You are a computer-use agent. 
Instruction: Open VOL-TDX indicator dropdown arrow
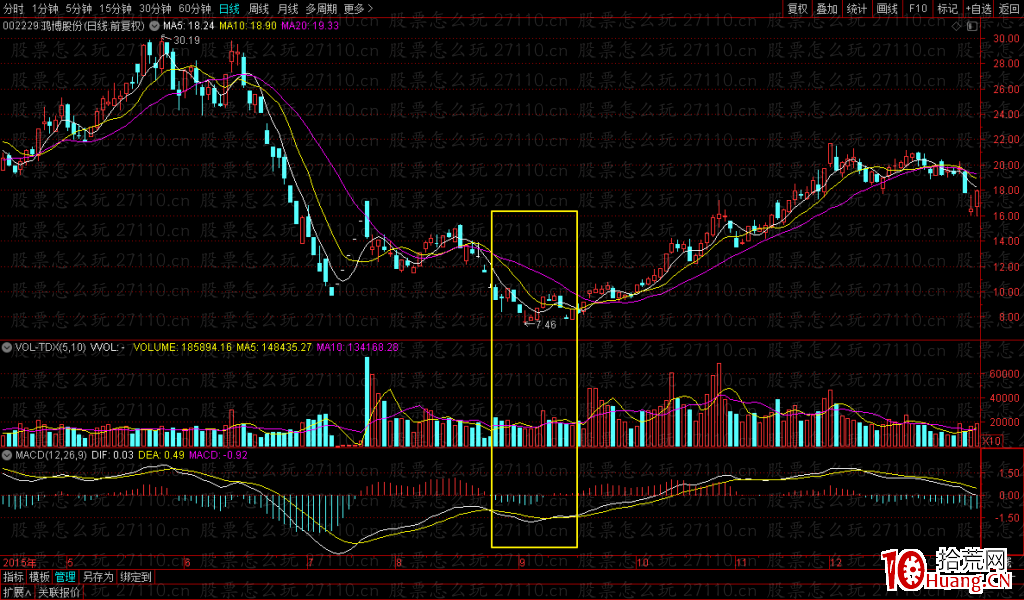7,347
